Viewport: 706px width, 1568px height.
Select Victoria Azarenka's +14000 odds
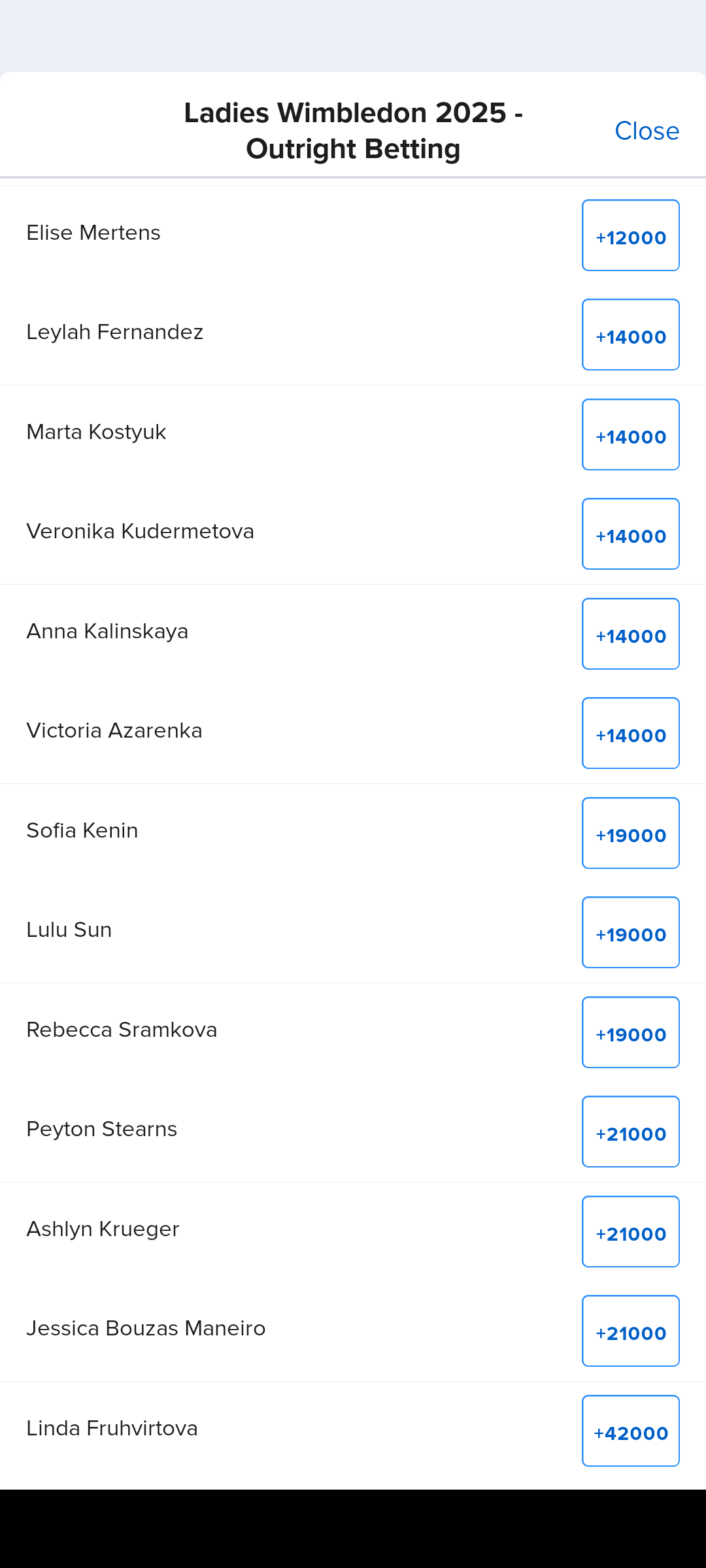(x=630, y=734)
